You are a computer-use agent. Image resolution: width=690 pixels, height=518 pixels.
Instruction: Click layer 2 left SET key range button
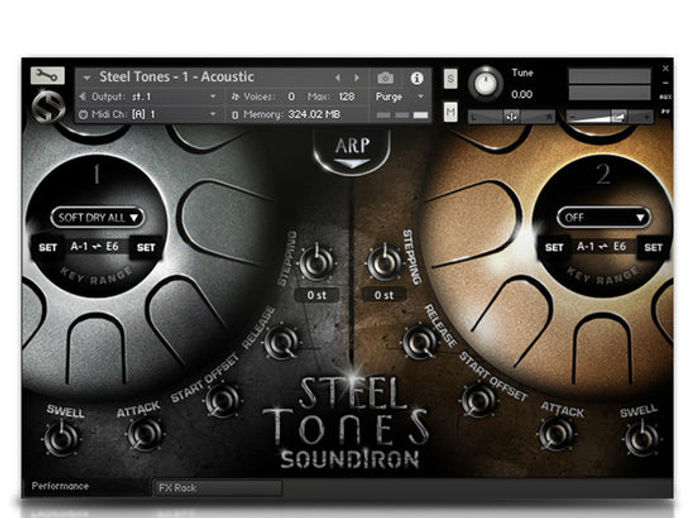(554, 247)
